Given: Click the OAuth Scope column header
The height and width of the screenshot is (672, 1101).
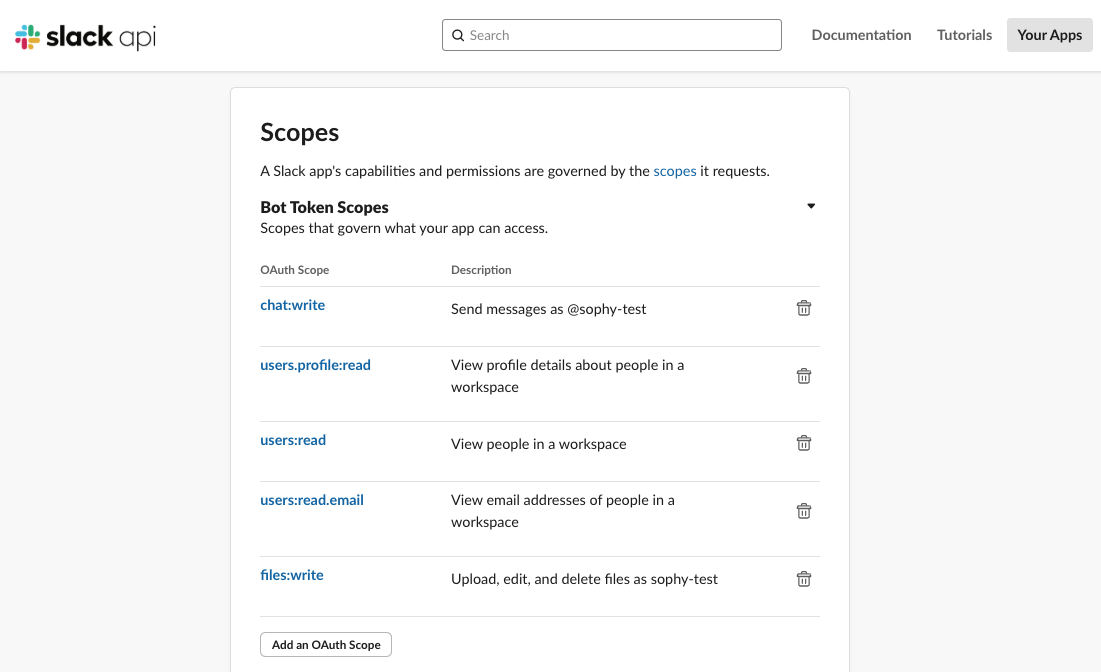Looking at the screenshot, I should coord(294,270).
